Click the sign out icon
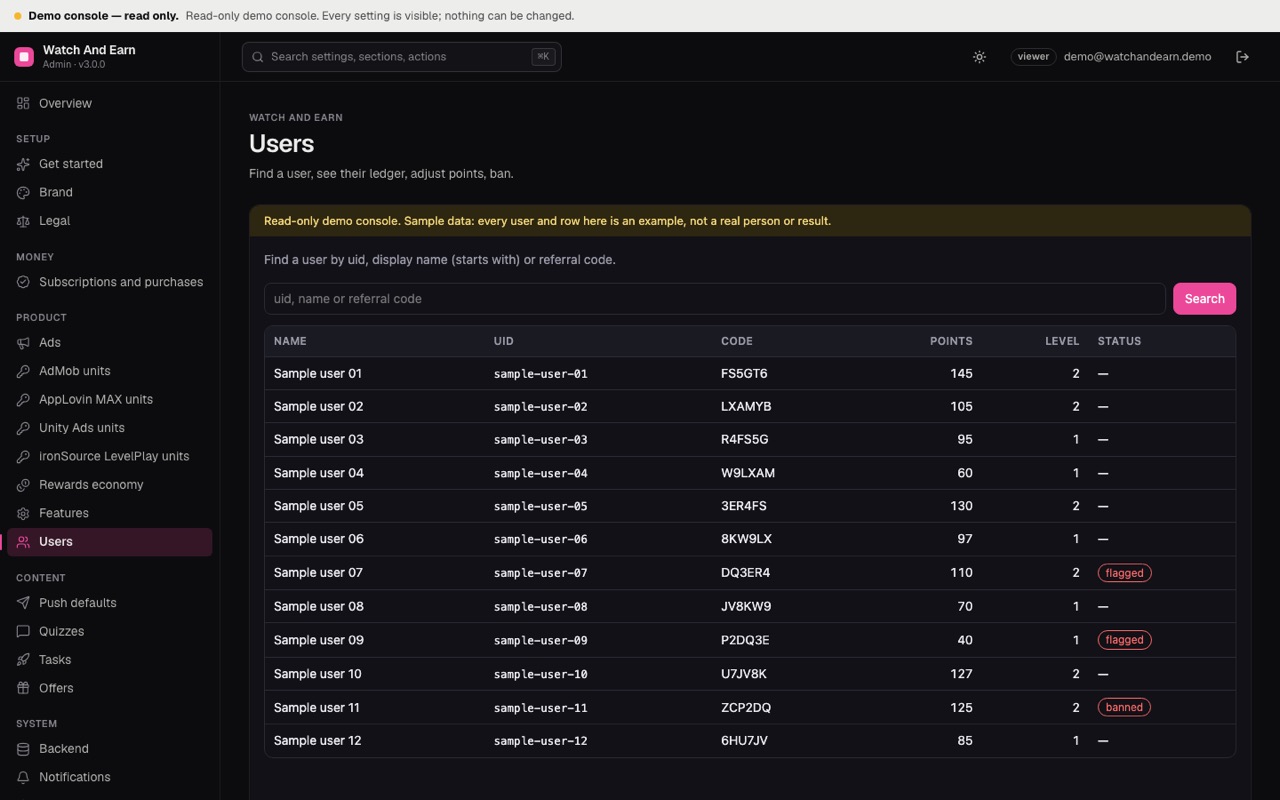This screenshot has width=1280, height=800. [1242, 57]
